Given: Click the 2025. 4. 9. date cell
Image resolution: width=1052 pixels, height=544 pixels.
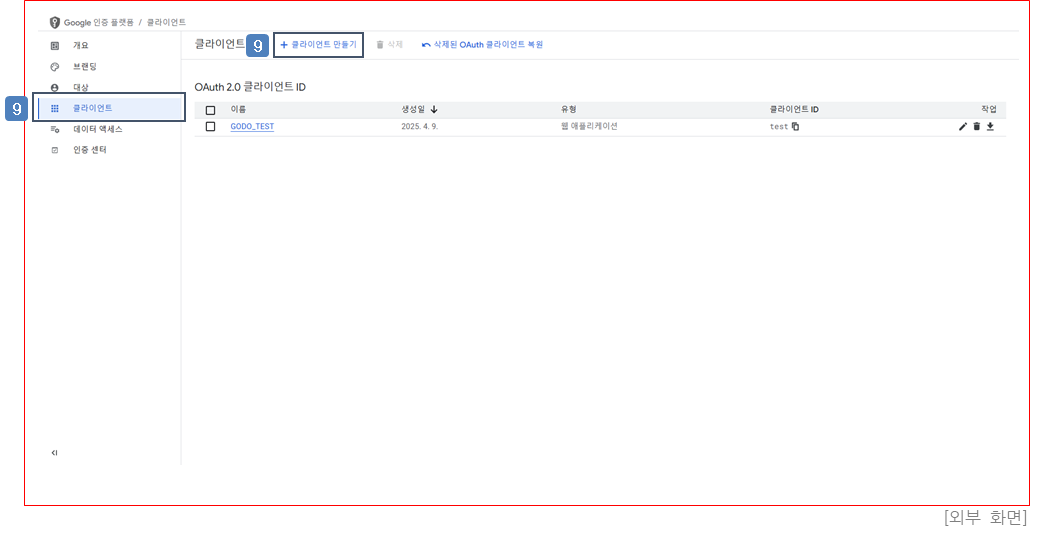Looking at the screenshot, I should 419,126.
